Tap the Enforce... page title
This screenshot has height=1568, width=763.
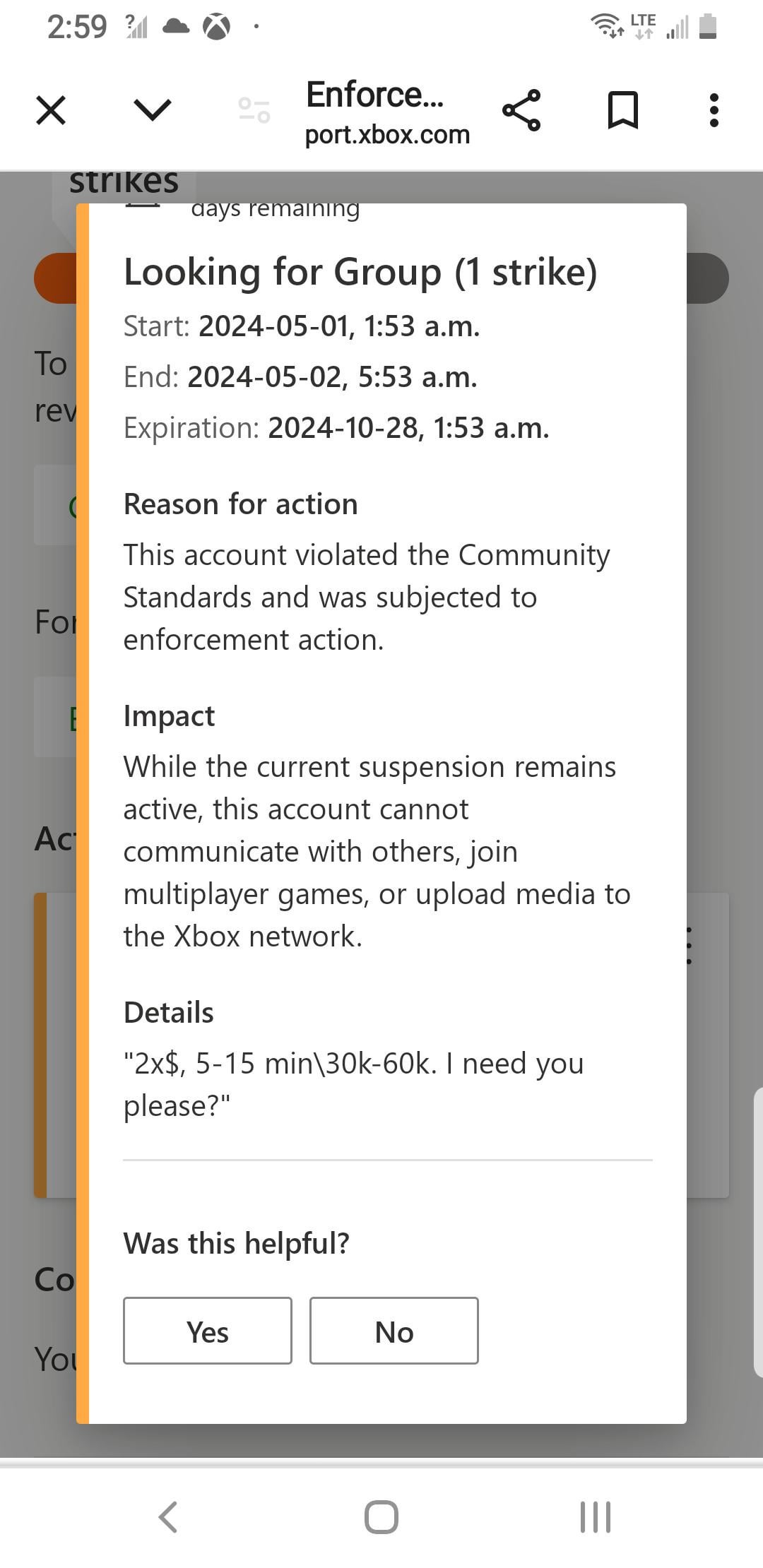click(374, 95)
